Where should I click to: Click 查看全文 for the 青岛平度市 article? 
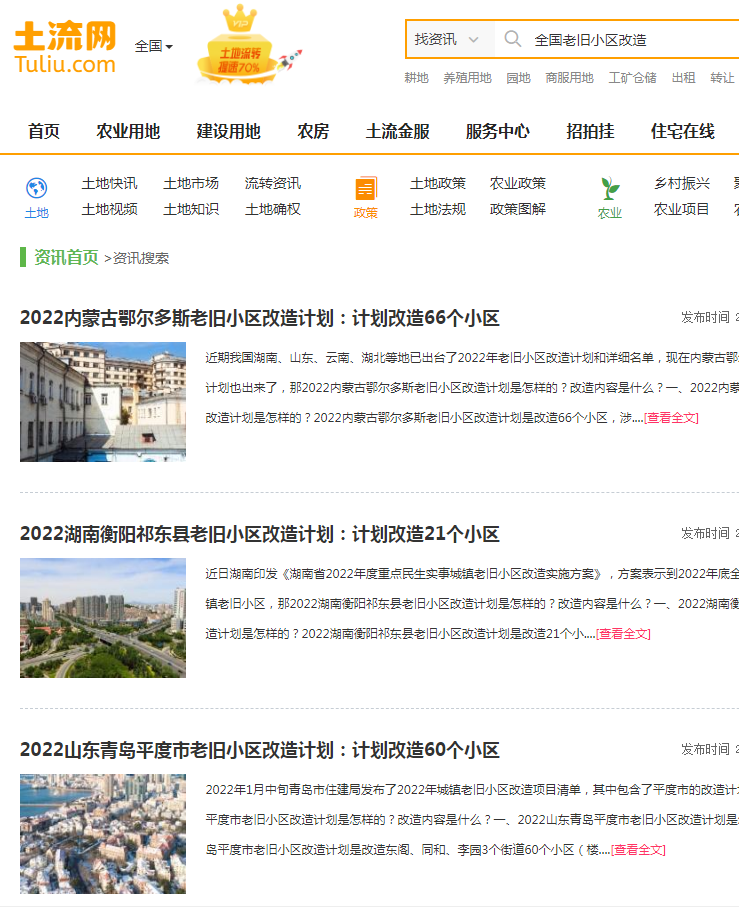point(639,850)
